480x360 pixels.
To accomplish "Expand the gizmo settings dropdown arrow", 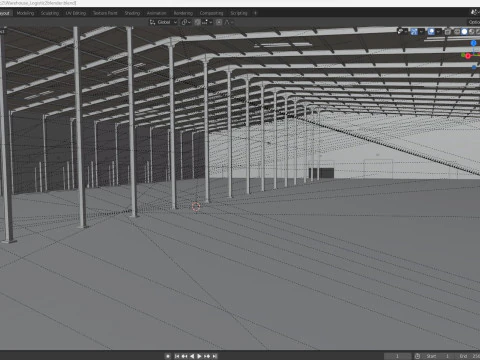I will [x=421, y=31].
